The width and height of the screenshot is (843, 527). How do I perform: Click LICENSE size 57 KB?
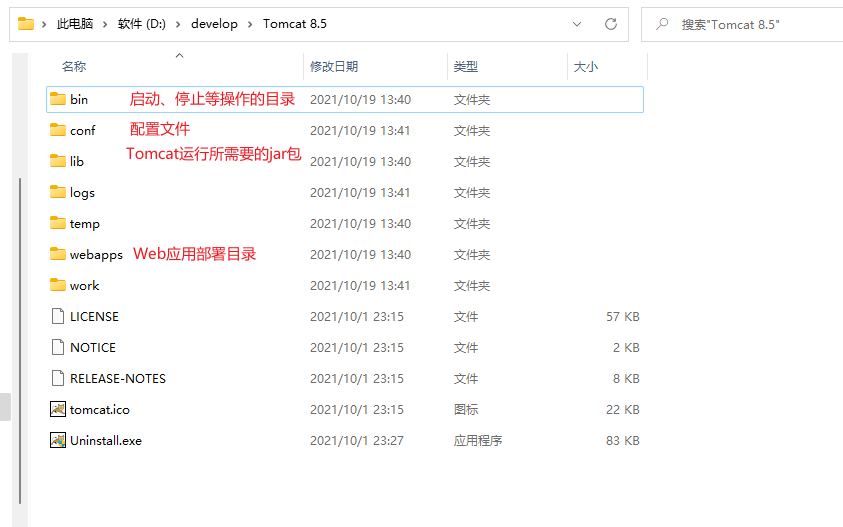tap(623, 317)
